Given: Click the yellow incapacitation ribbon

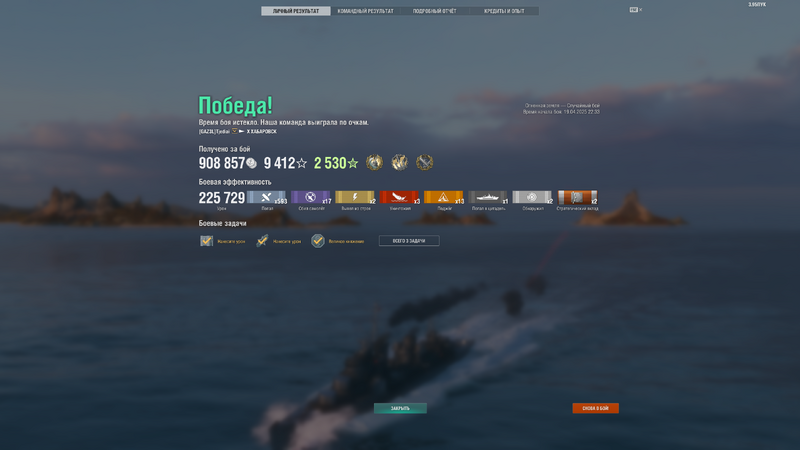Looking at the screenshot, I should coord(355,197).
